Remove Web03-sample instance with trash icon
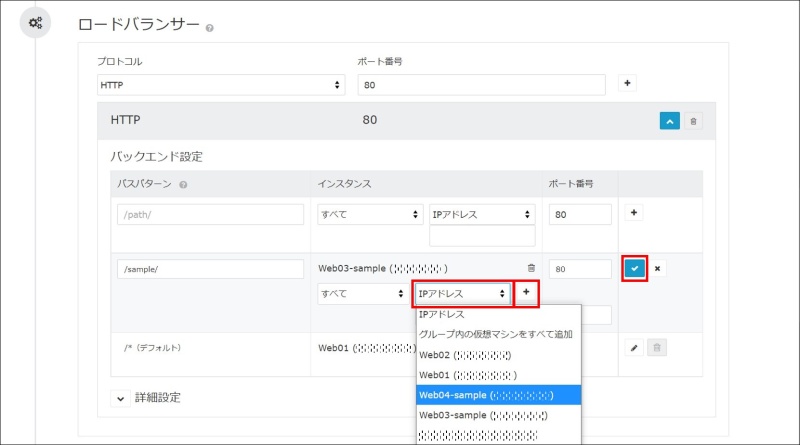 pyautogui.click(x=531, y=268)
